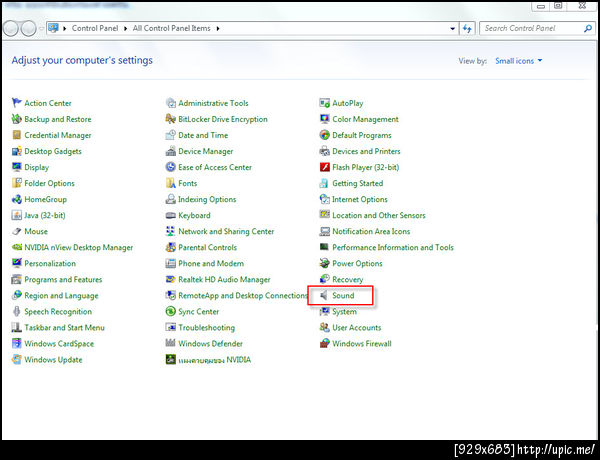Click the Network and Sharing Center icon
Viewport: 600px width, 460px height.
click(170, 231)
